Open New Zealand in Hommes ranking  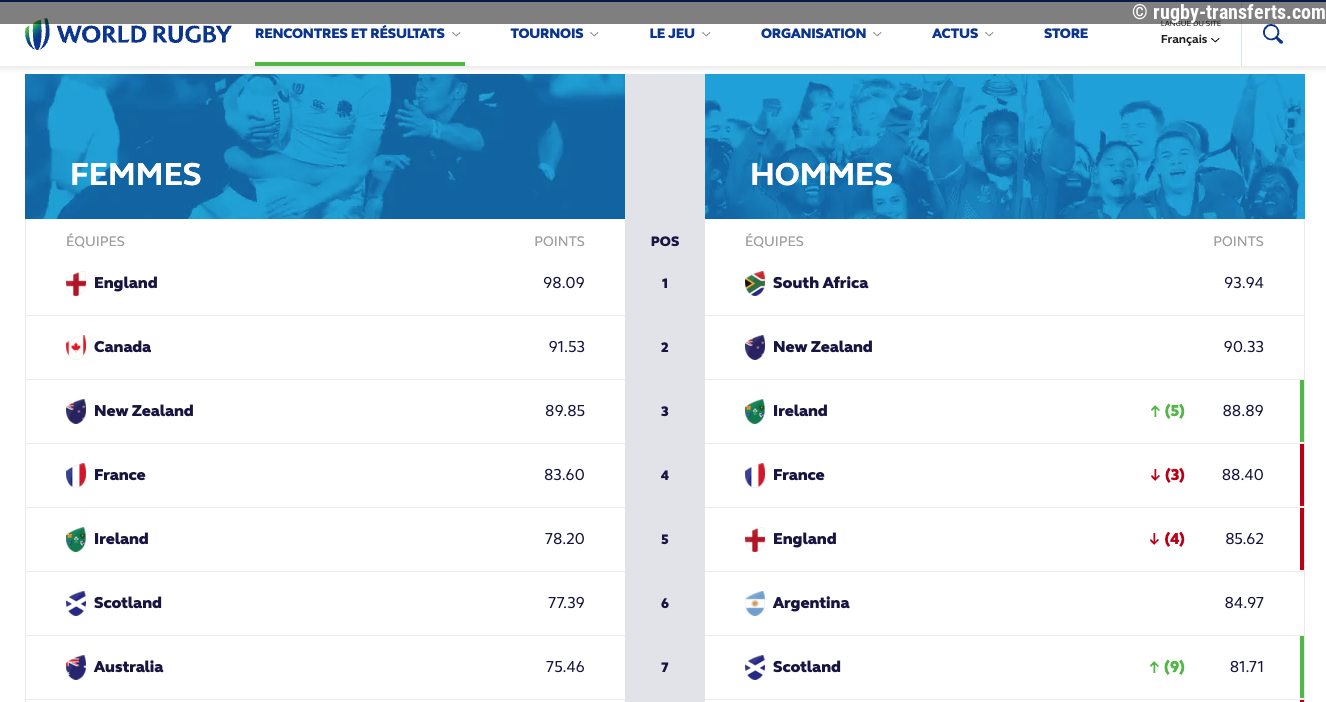click(822, 347)
